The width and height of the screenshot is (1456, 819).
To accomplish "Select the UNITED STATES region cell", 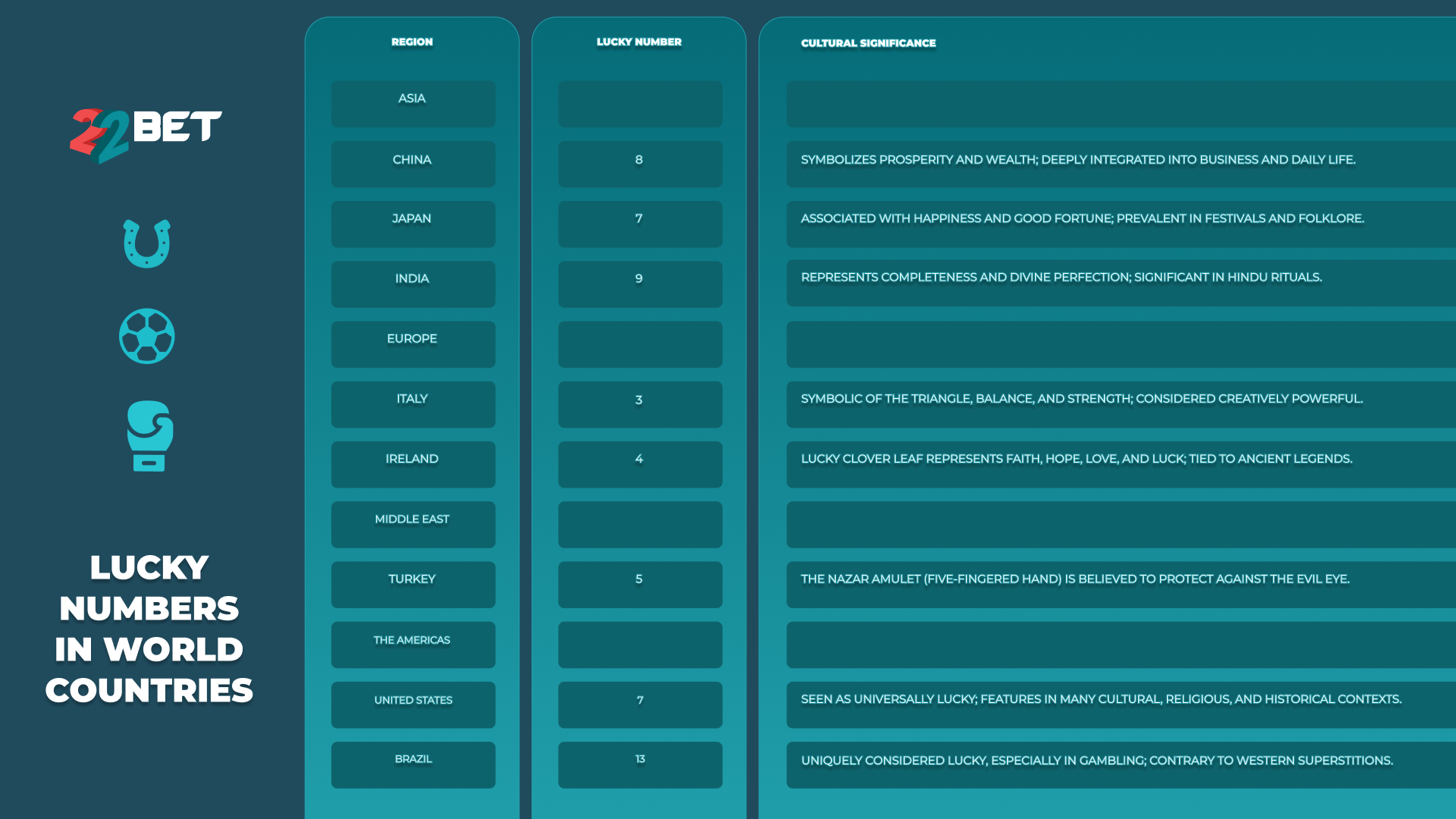I will [x=413, y=704].
